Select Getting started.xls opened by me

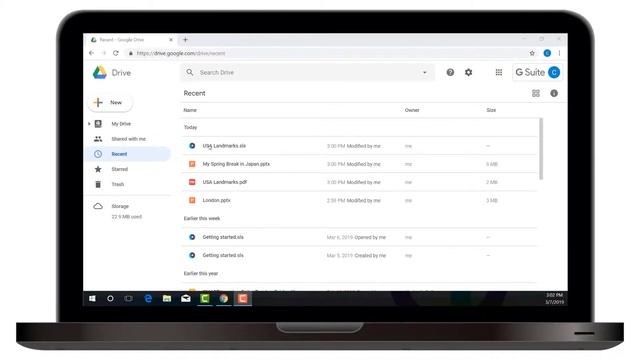223,237
